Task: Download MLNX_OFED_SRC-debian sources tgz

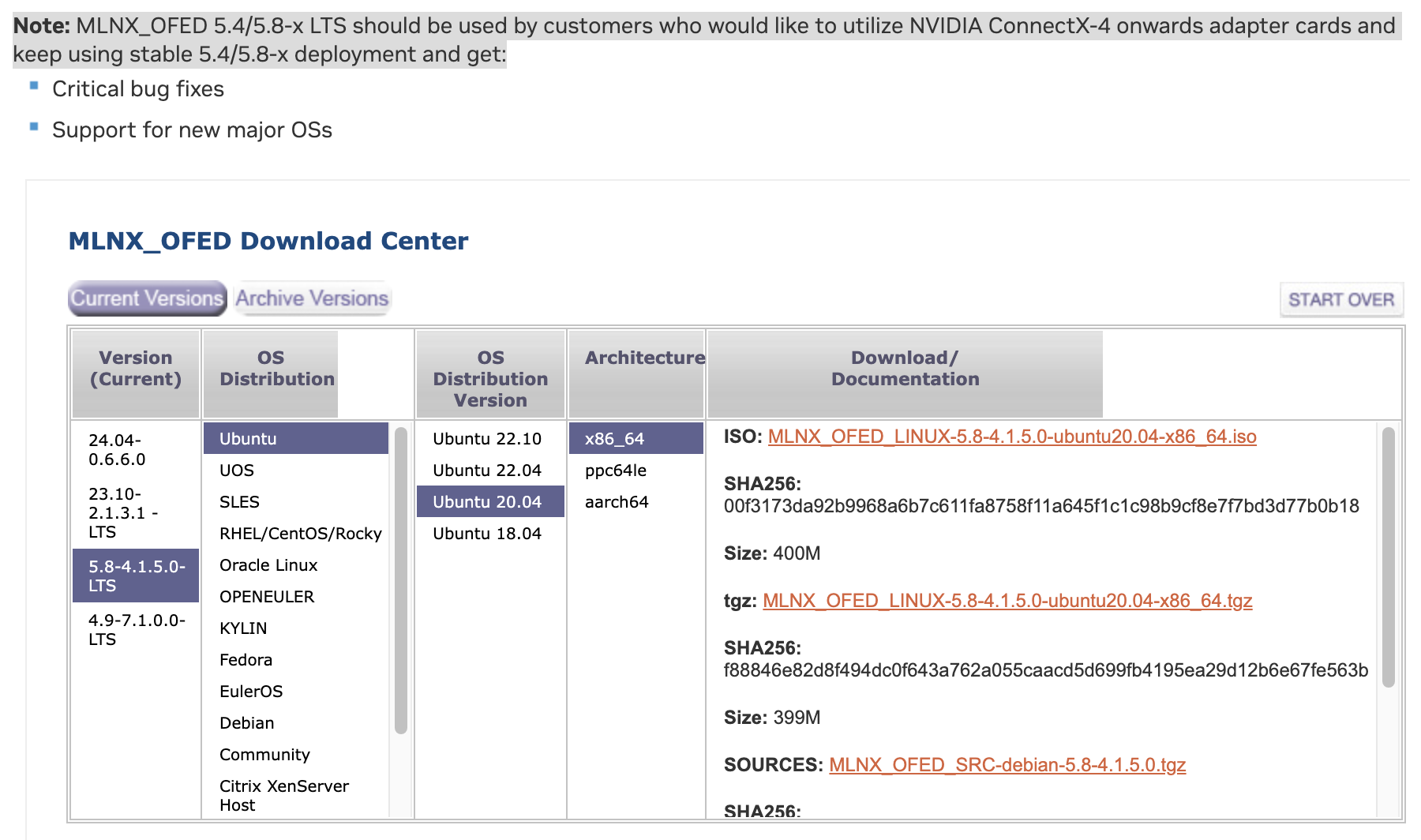Action: tap(1007, 765)
